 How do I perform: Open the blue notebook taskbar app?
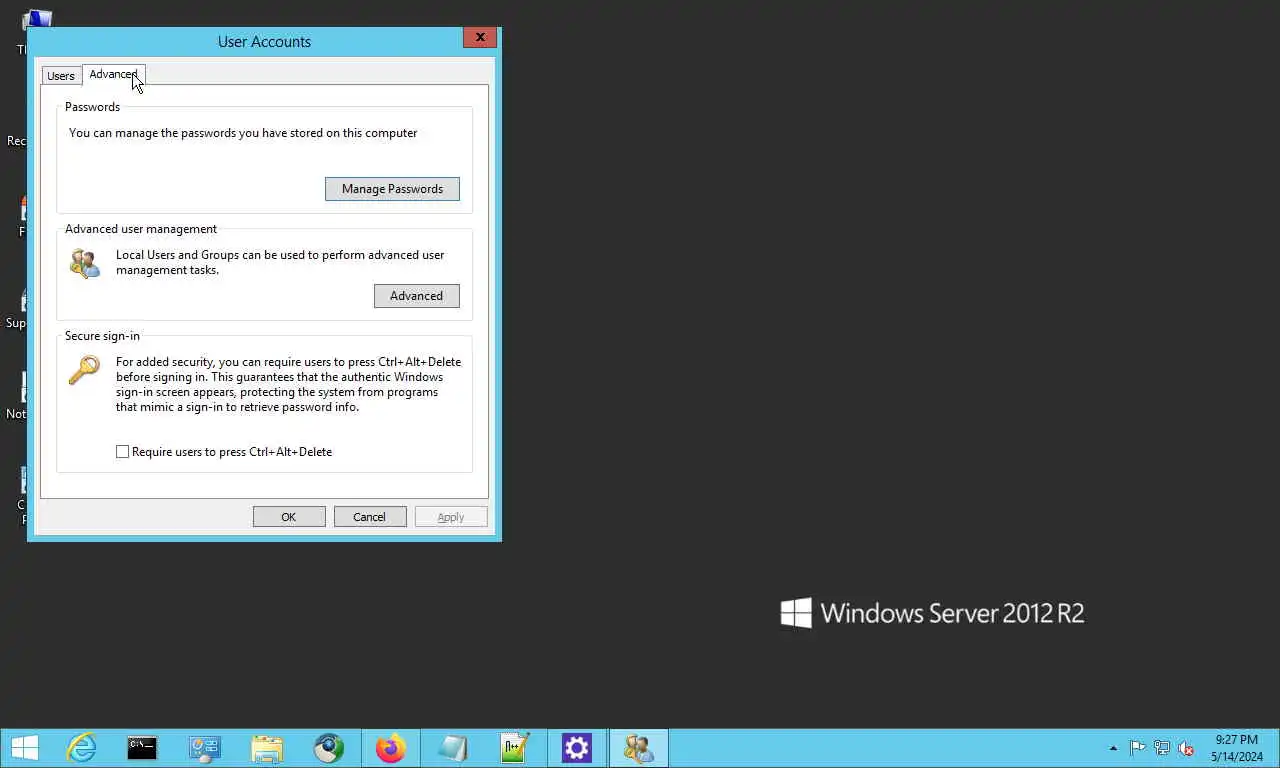pos(453,748)
